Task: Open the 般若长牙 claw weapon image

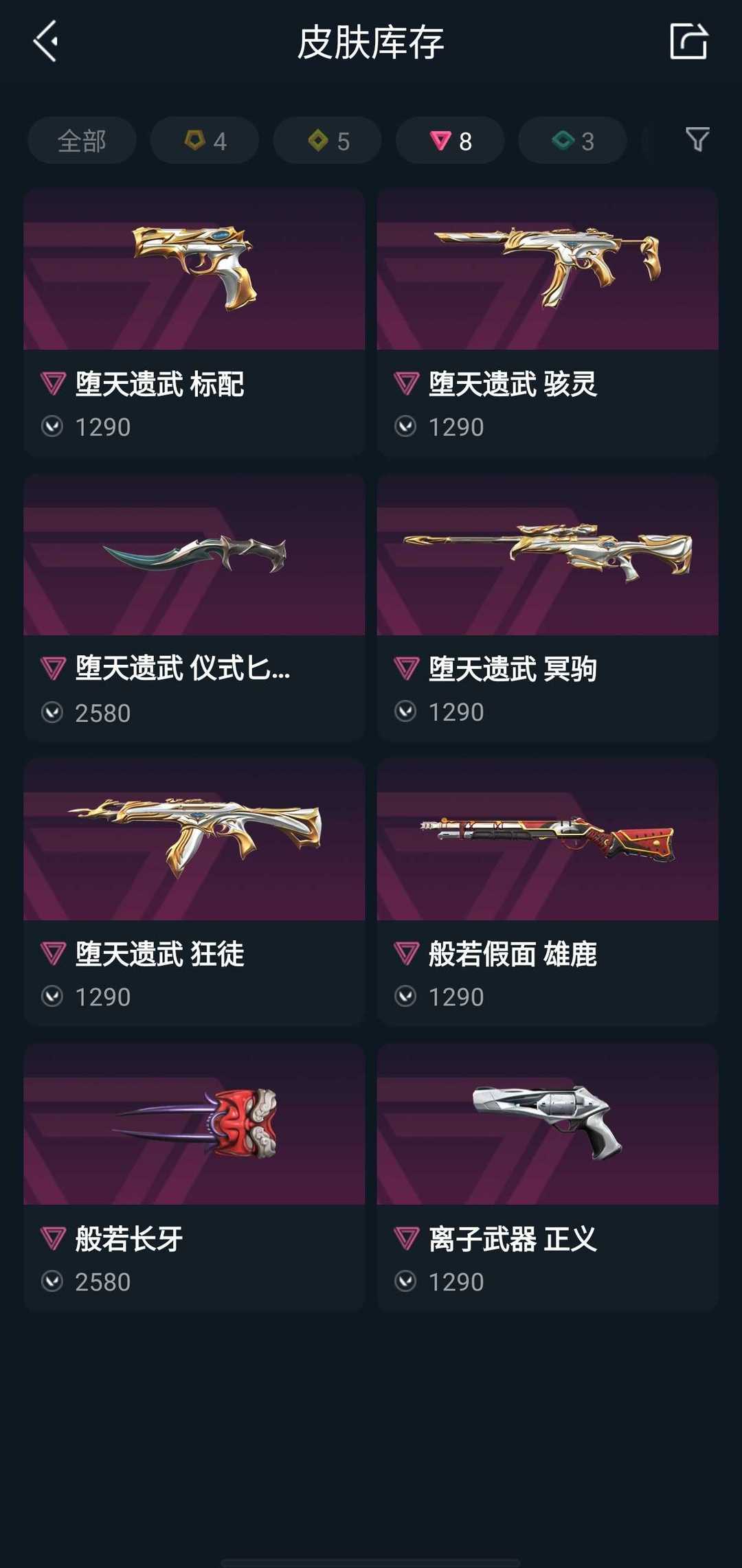Action: (194, 1124)
